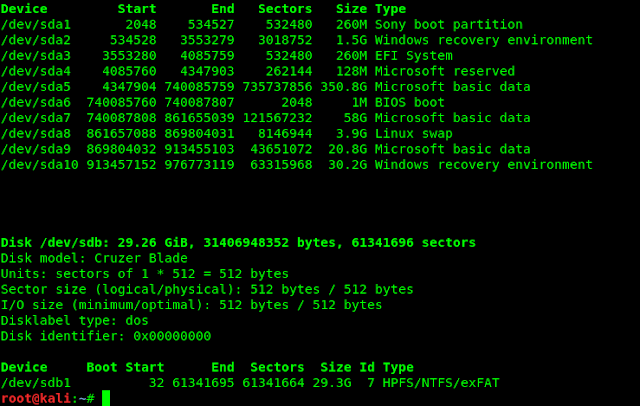Click the /dev/sda4 device entry

click(36, 71)
